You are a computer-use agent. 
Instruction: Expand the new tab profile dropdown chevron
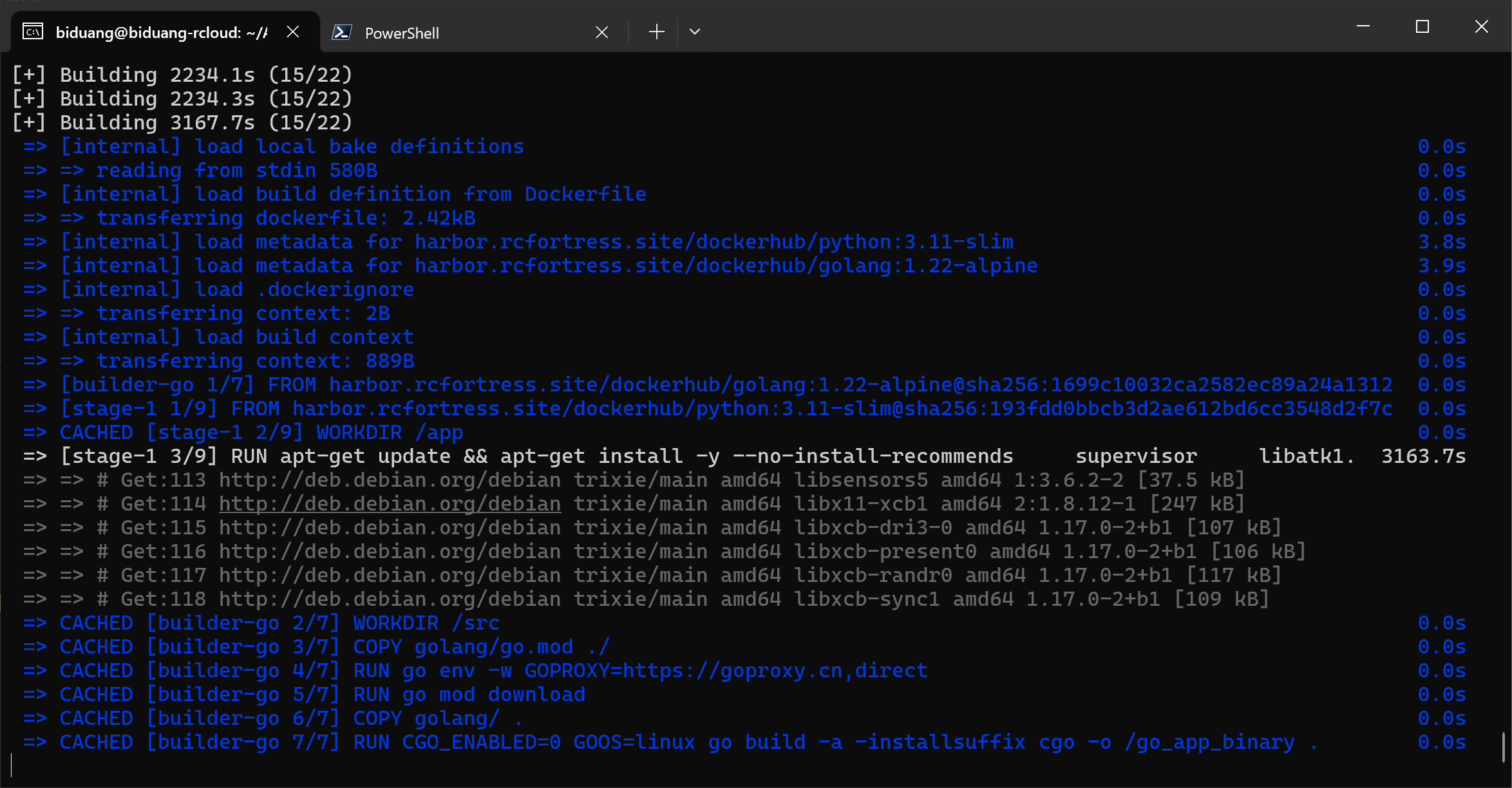click(x=694, y=32)
